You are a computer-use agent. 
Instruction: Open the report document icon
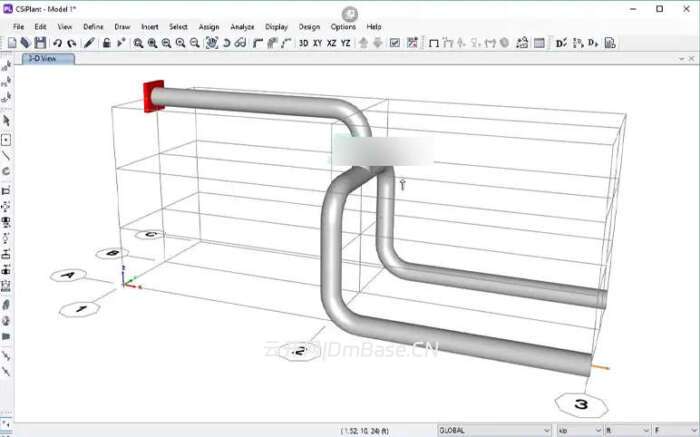click(x=610, y=43)
